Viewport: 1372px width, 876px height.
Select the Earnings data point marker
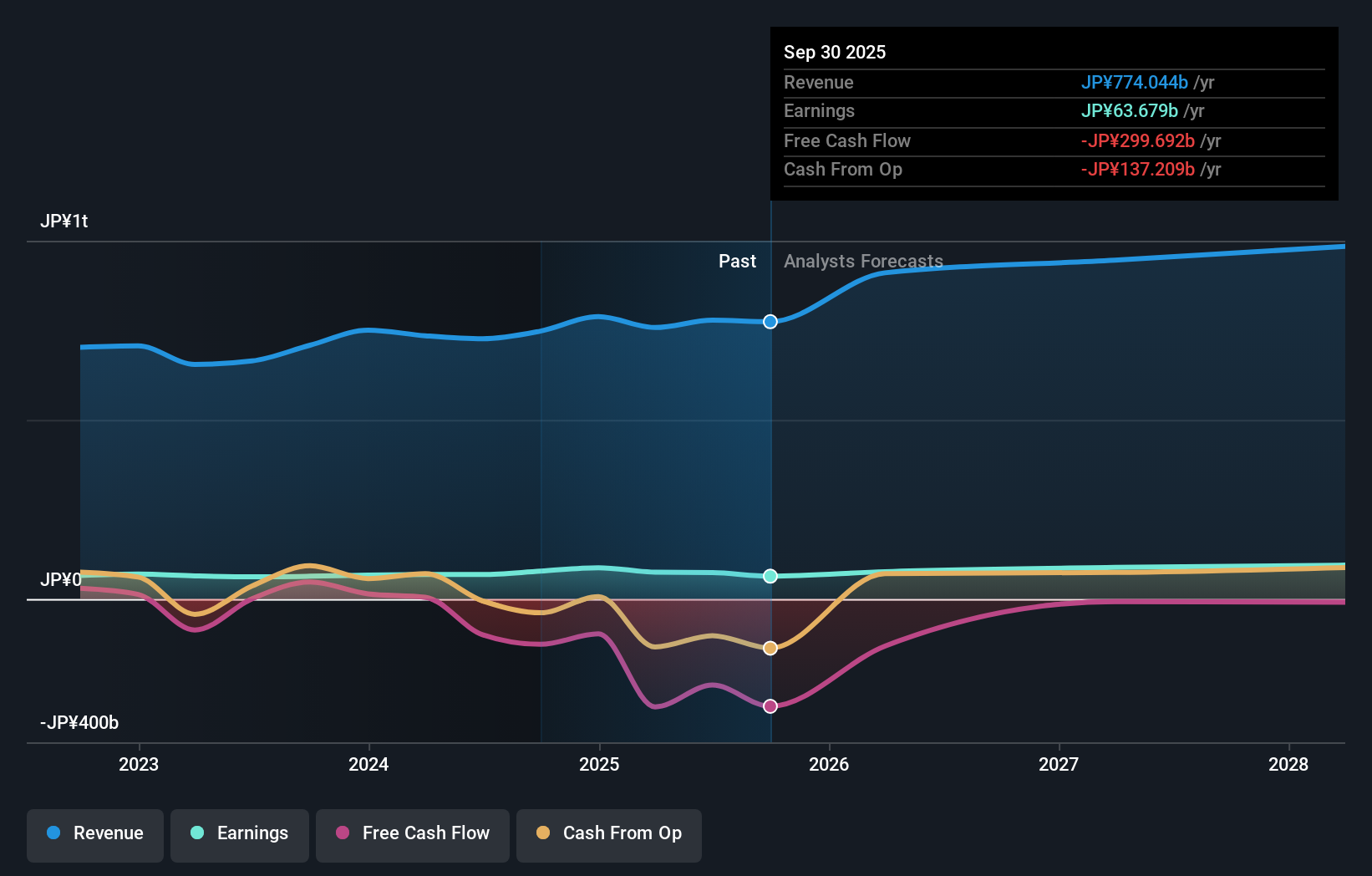pyautogui.click(x=770, y=575)
